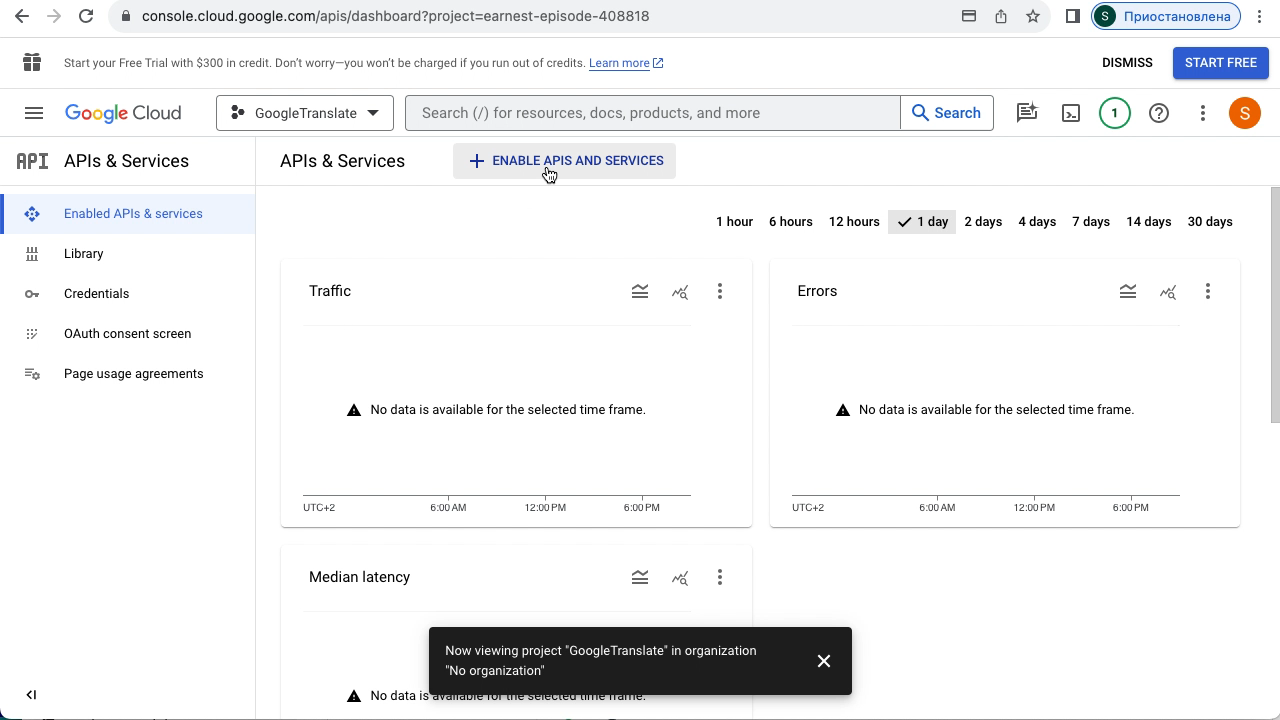Collapse the left sidebar panel

click(x=31, y=695)
